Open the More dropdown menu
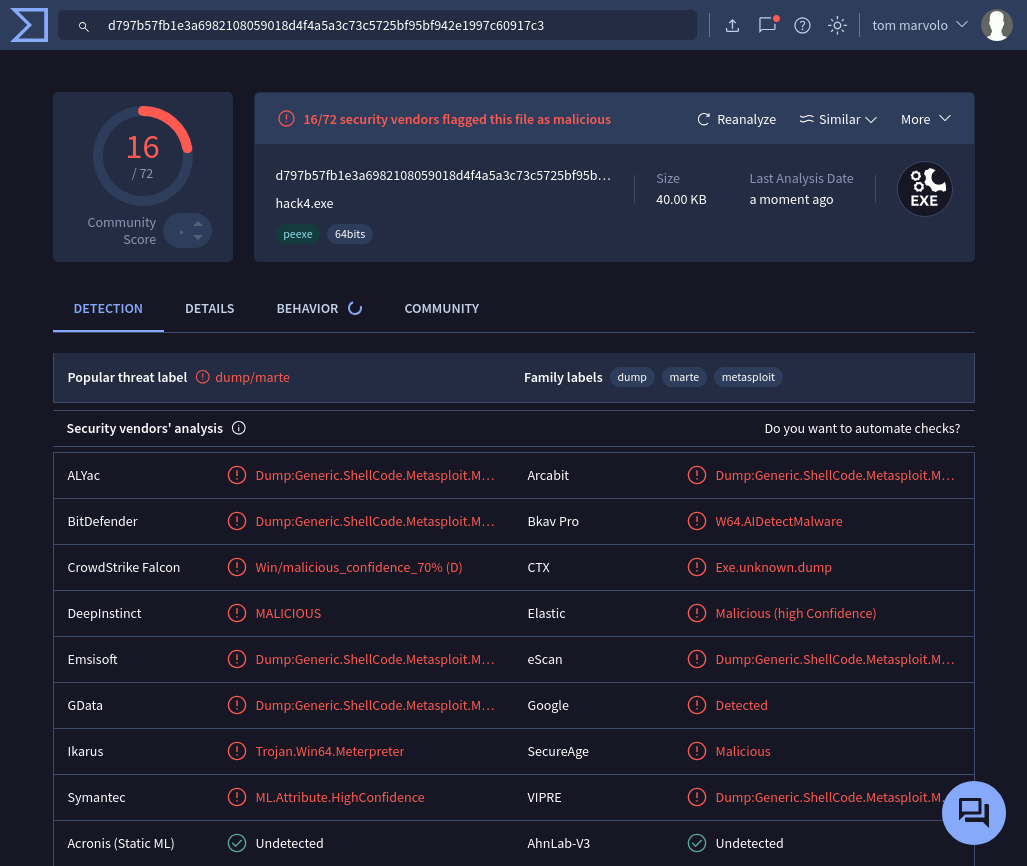Viewport: 1027px width, 866px height. (x=925, y=119)
